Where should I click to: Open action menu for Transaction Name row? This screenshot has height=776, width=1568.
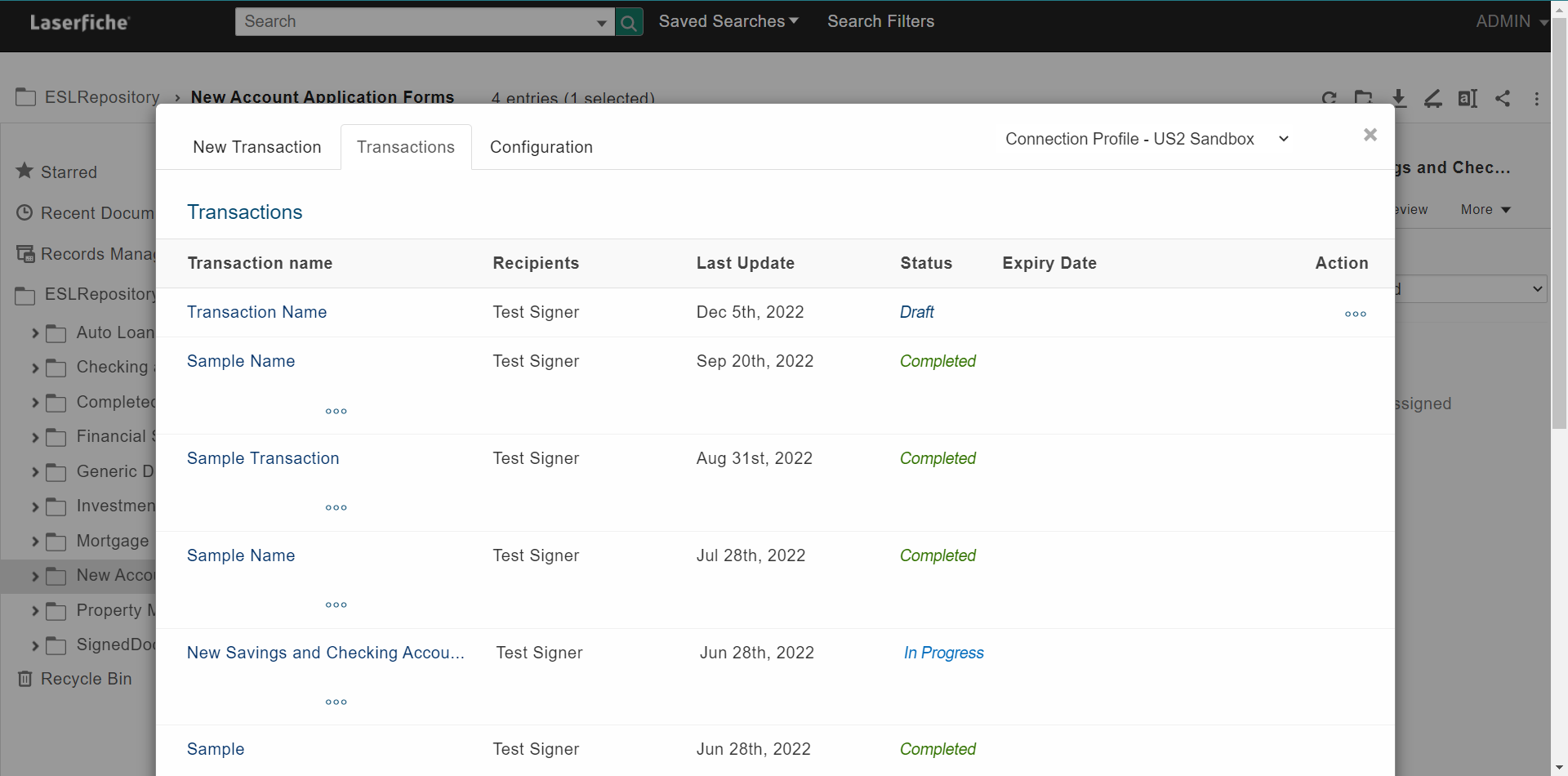point(1356,314)
